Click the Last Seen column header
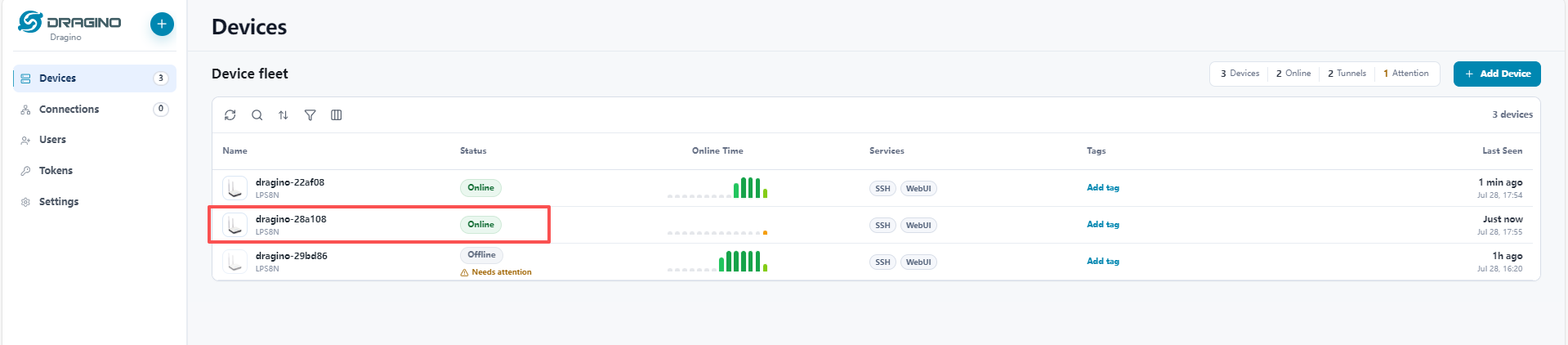This screenshot has width=1568, height=345. tap(1503, 151)
